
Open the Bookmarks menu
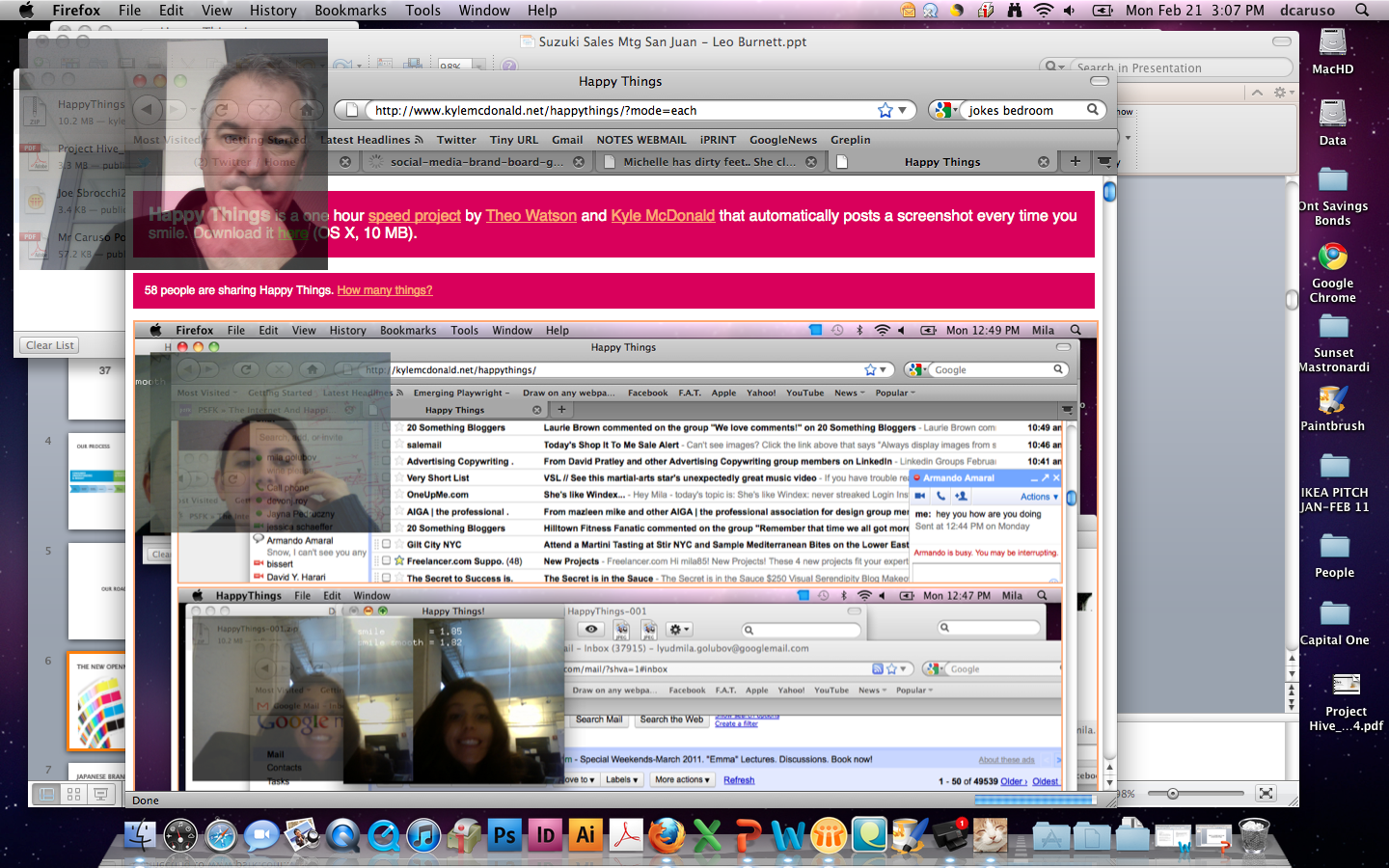tap(350, 11)
